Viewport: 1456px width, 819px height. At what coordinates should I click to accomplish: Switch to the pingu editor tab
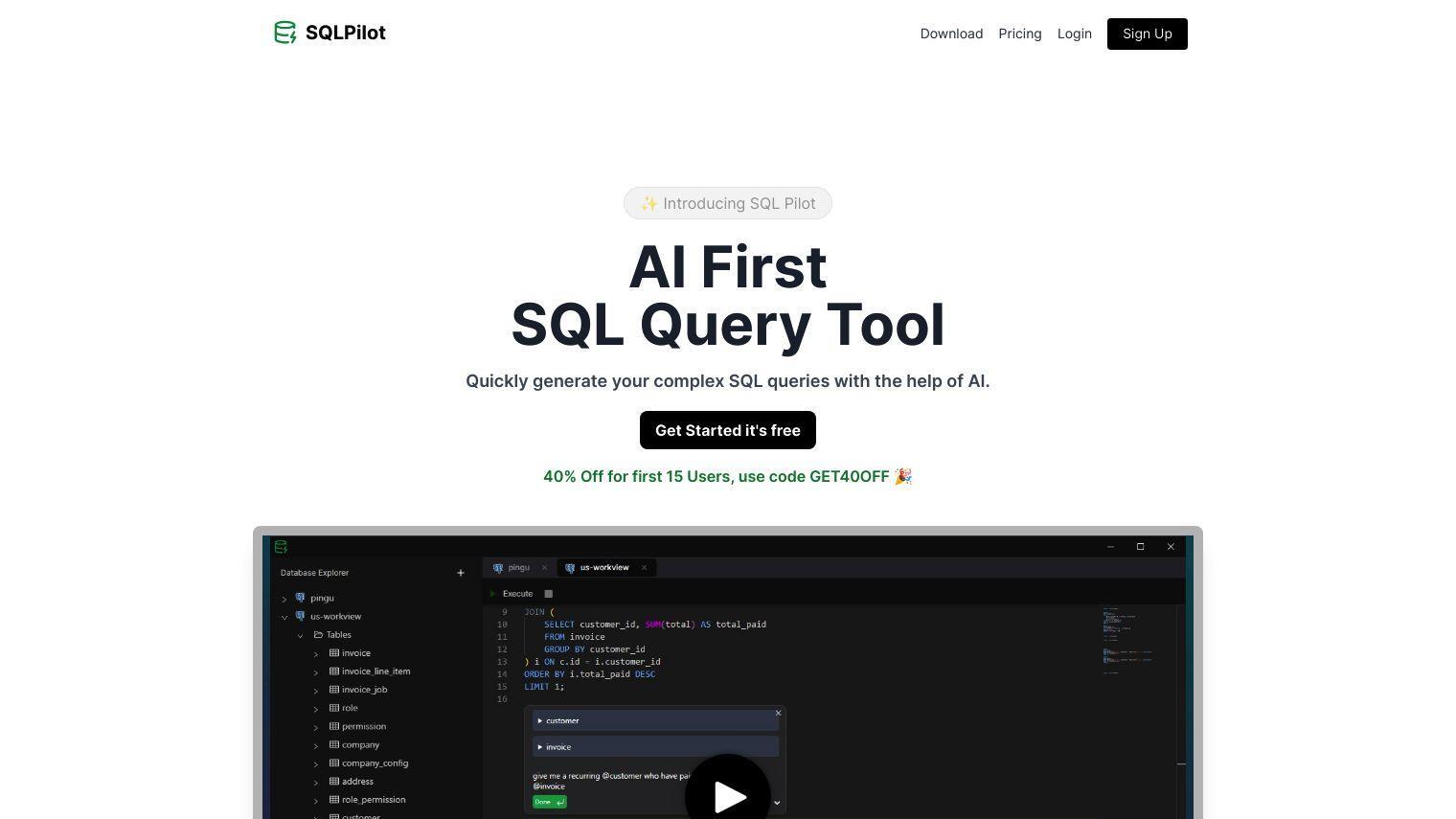[x=518, y=568]
